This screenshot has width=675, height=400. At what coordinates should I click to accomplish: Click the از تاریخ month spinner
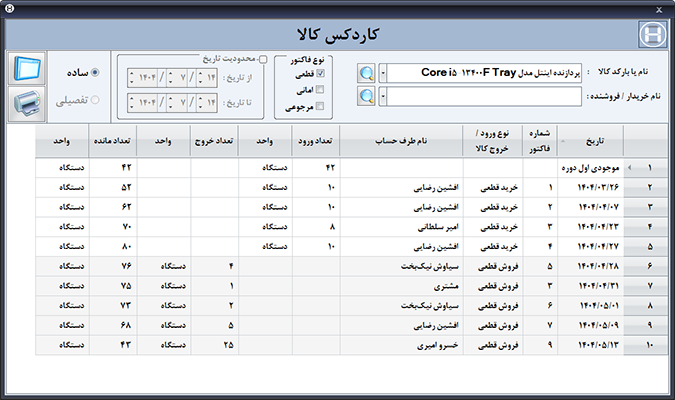click(178, 78)
